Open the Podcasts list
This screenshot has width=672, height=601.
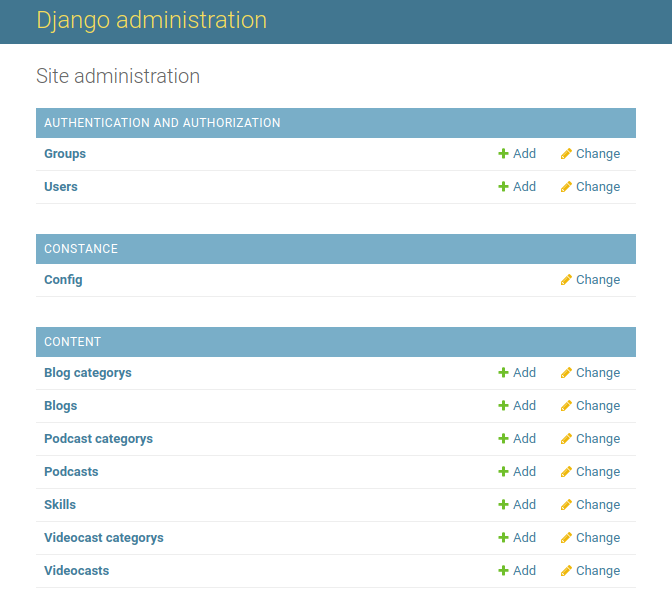tap(71, 472)
